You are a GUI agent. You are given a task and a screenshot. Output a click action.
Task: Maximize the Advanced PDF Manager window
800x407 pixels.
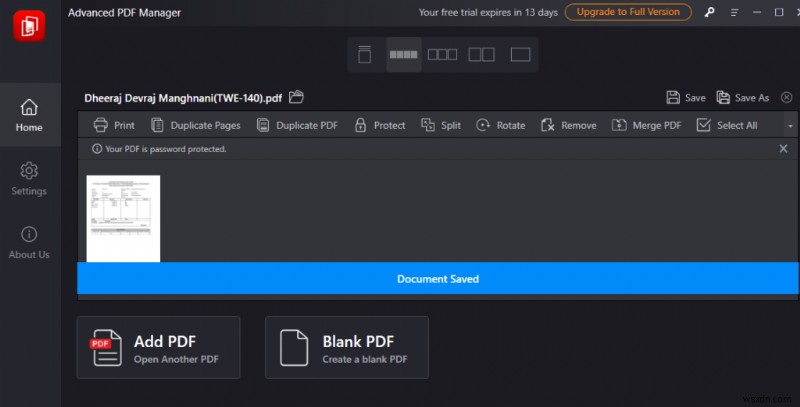pyautogui.click(x=779, y=12)
